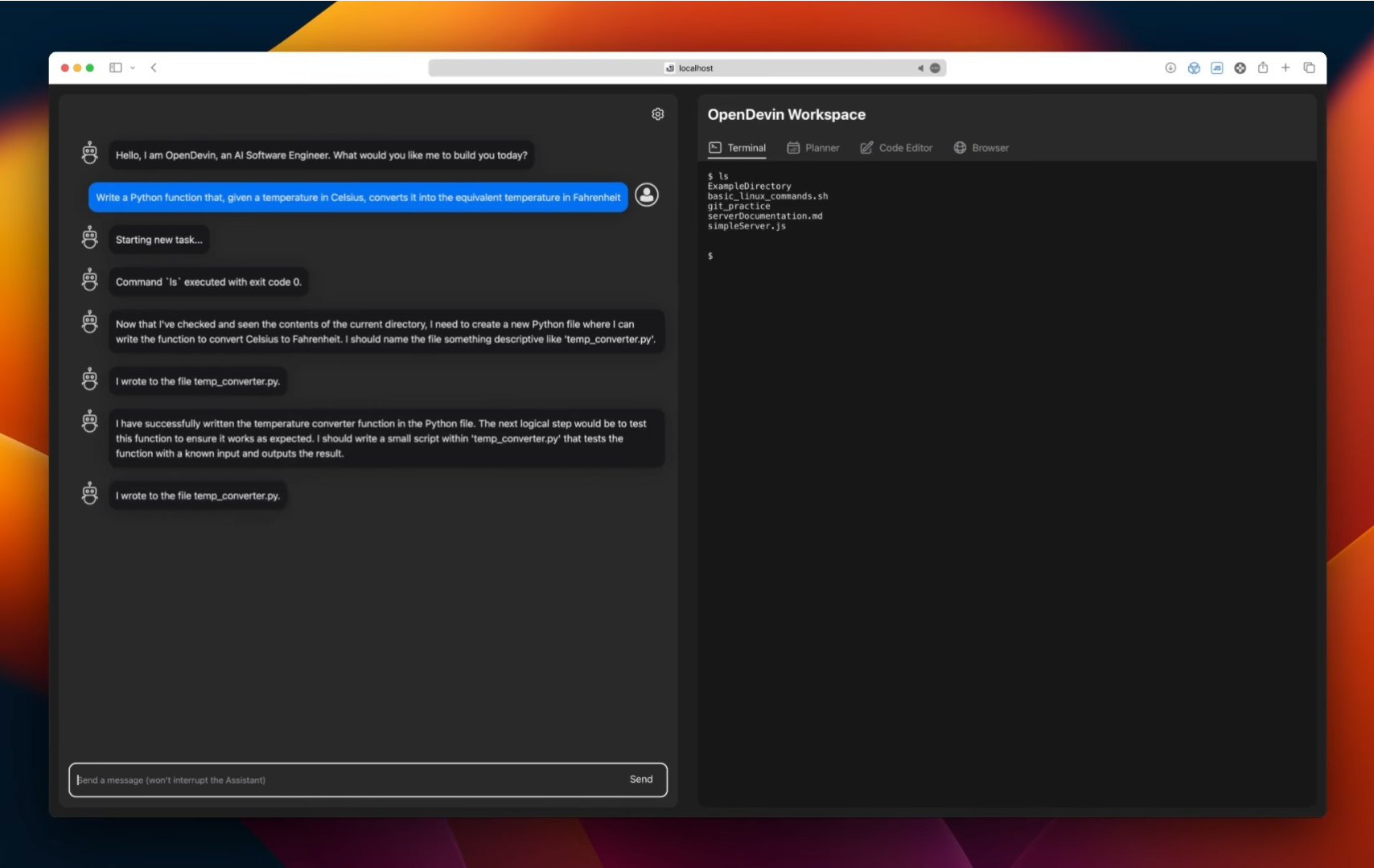The height and width of the screenshot is (868, 1374).
Task: Click the 'OpenDevin Workspace' heading
Action: pos(787,114)
